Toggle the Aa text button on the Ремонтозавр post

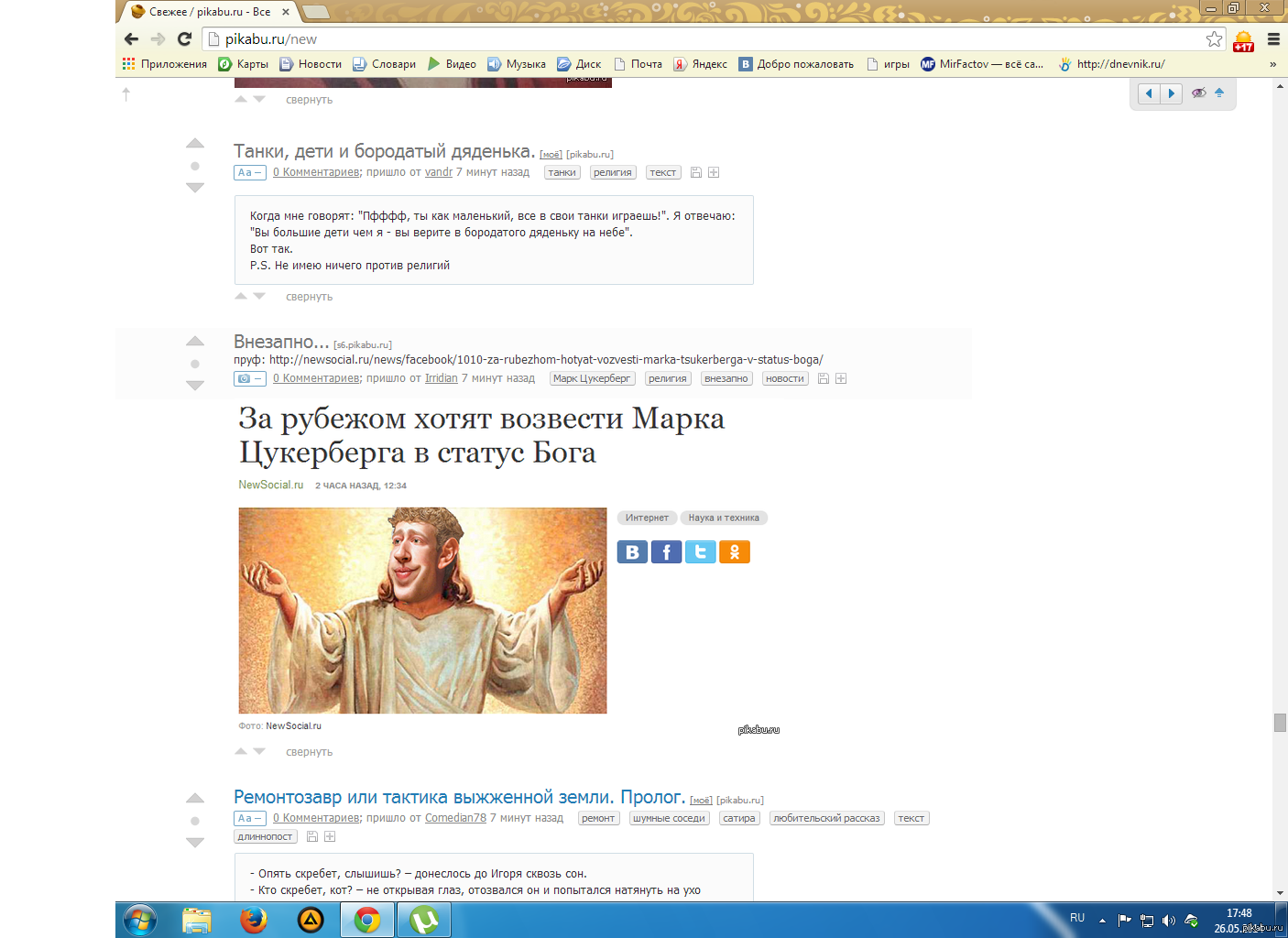coord(249,818)
